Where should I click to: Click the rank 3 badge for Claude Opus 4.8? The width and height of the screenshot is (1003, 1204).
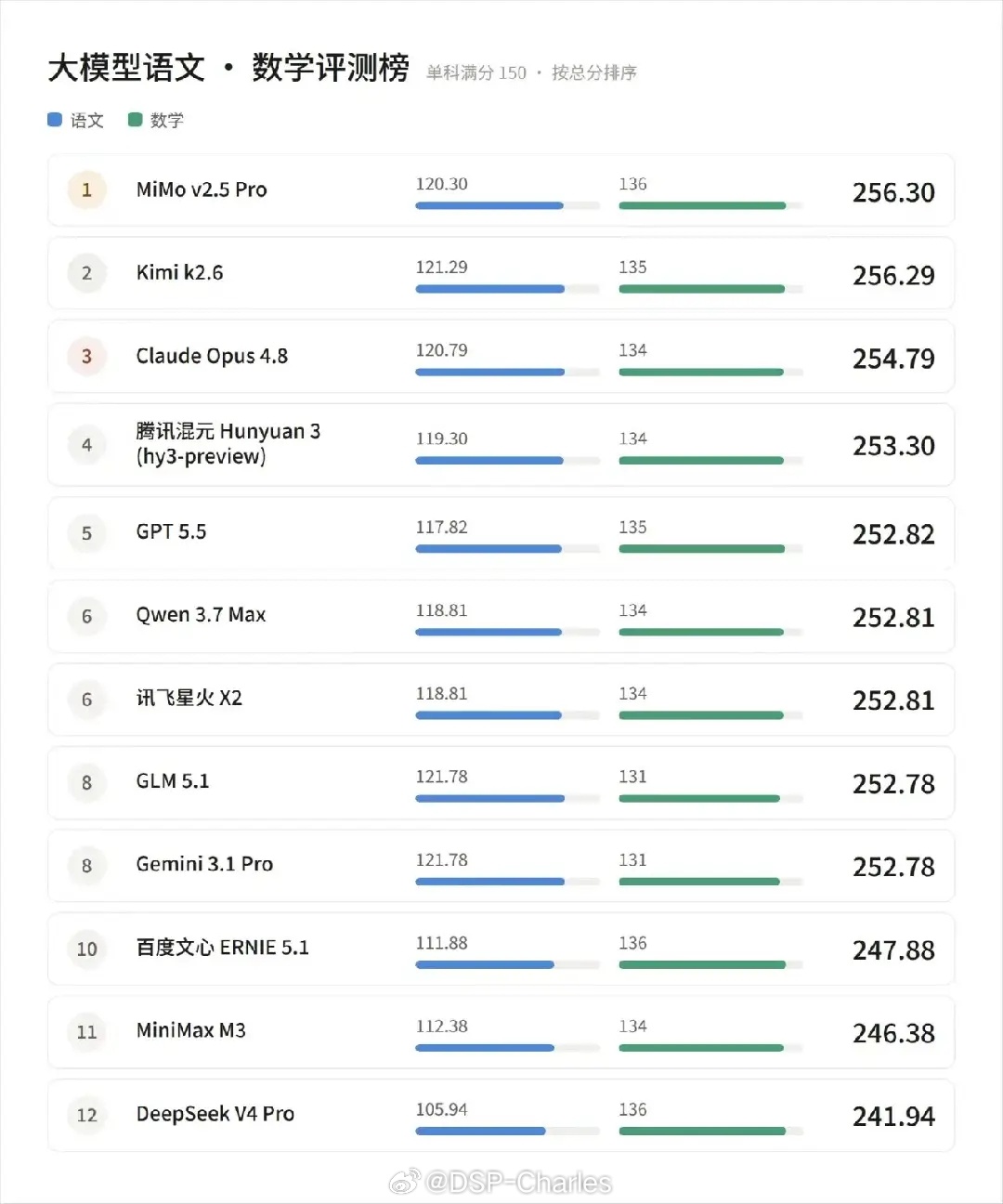tap(86, 357)
